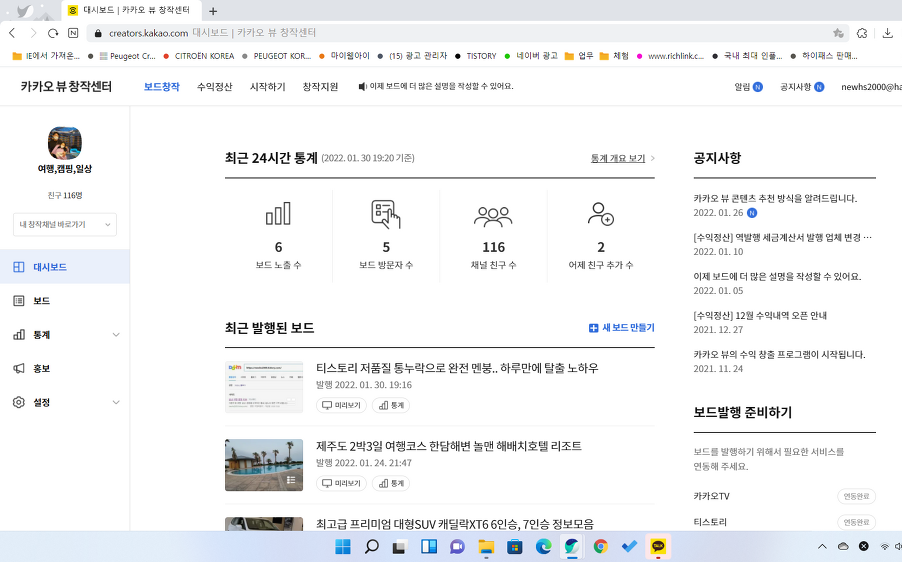Open the 티스토리 저품질 통누락 board title
The width and height of the screenshot is (902, 562).
[x=457, y=368]
